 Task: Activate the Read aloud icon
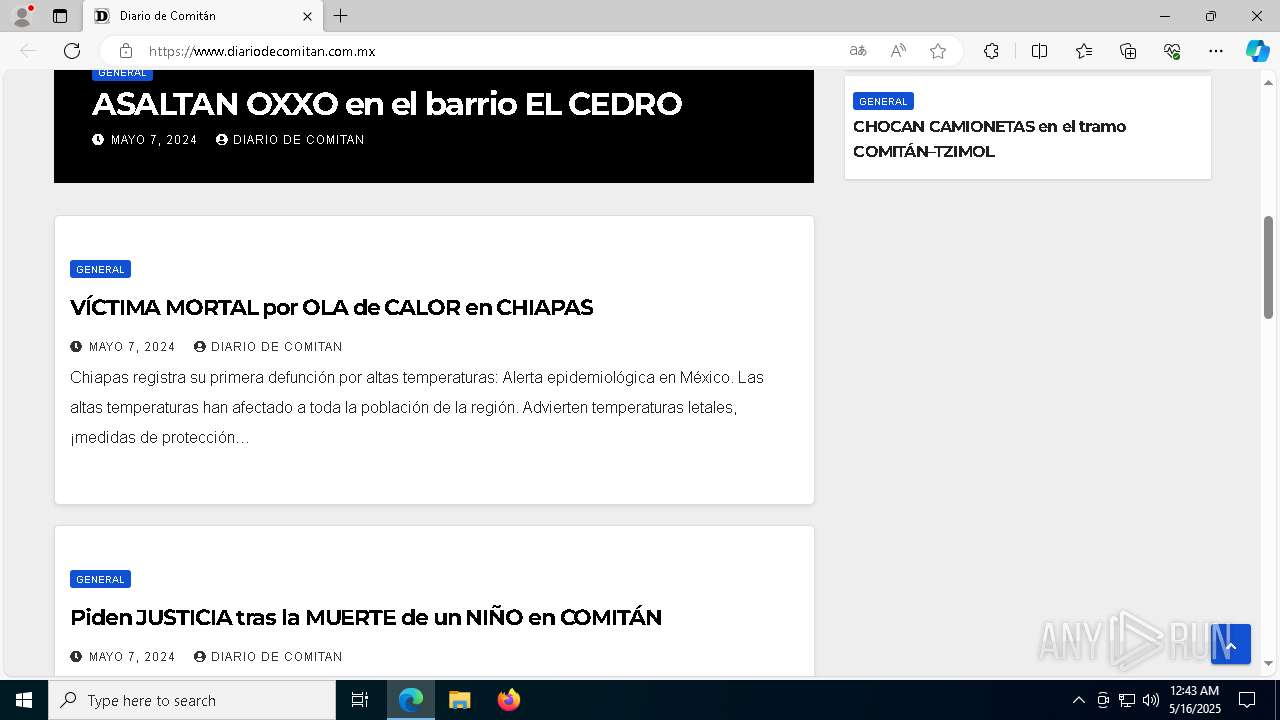(898, 51)
